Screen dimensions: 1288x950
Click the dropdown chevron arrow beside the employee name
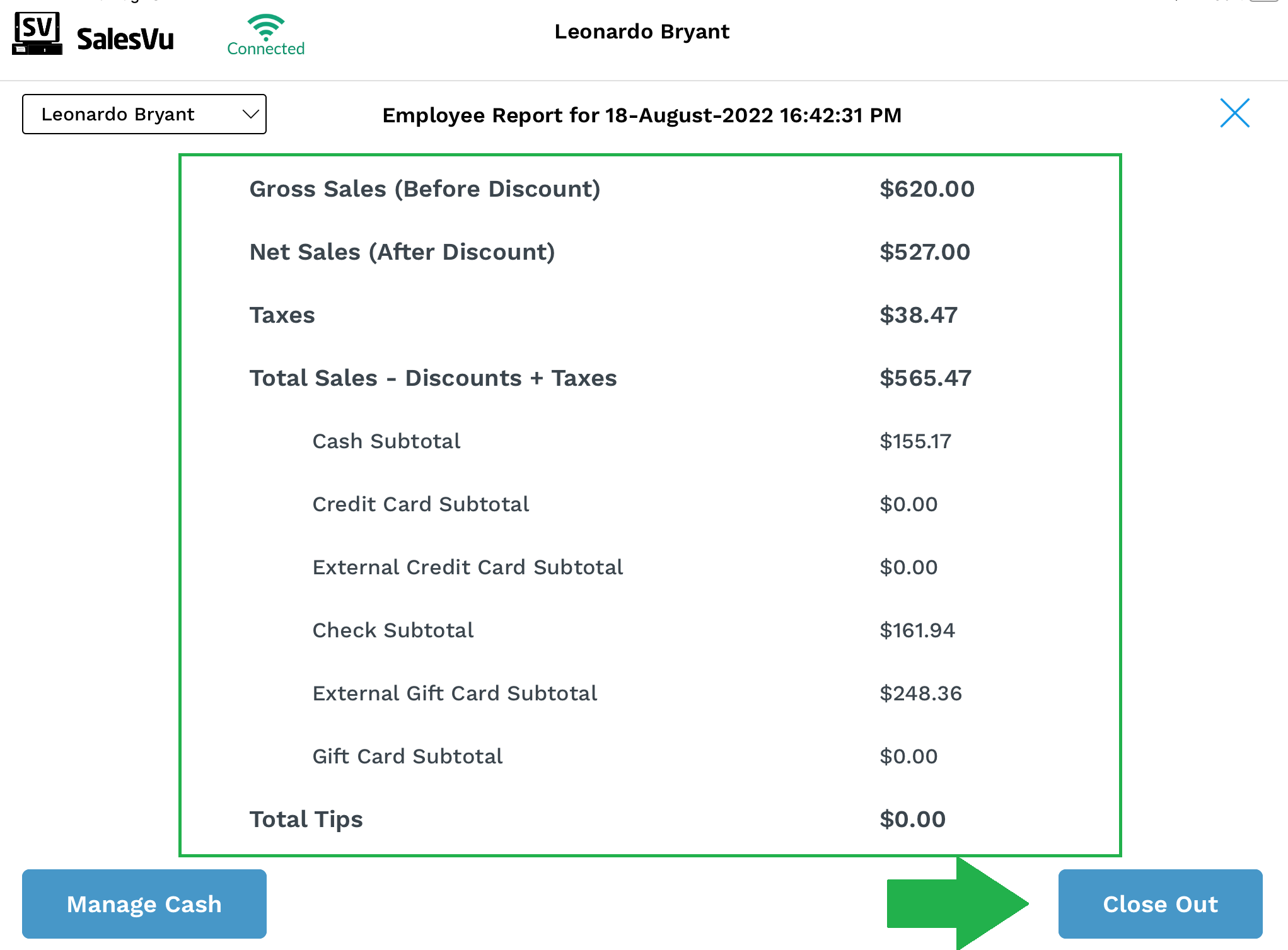tap(250, 114)
